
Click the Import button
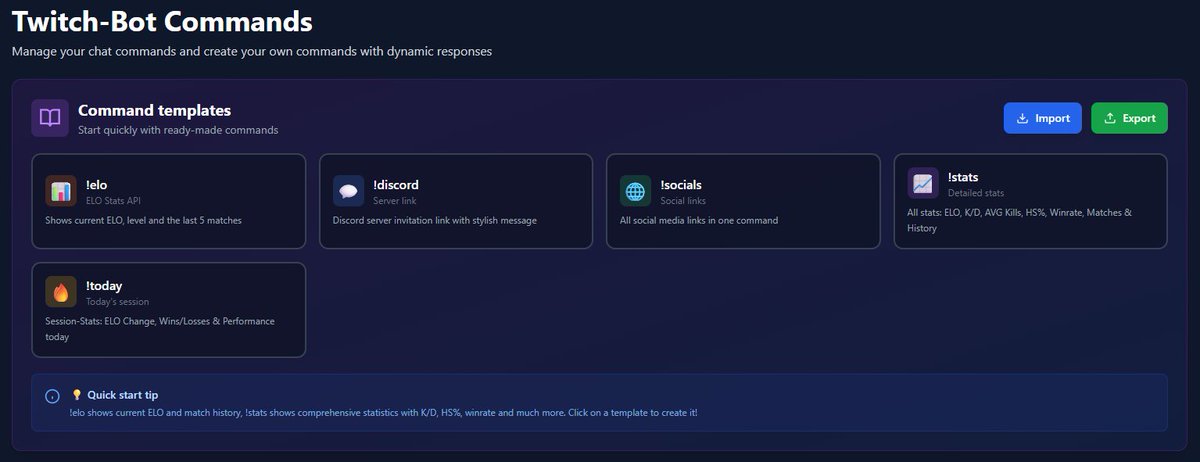(1043, 118)
